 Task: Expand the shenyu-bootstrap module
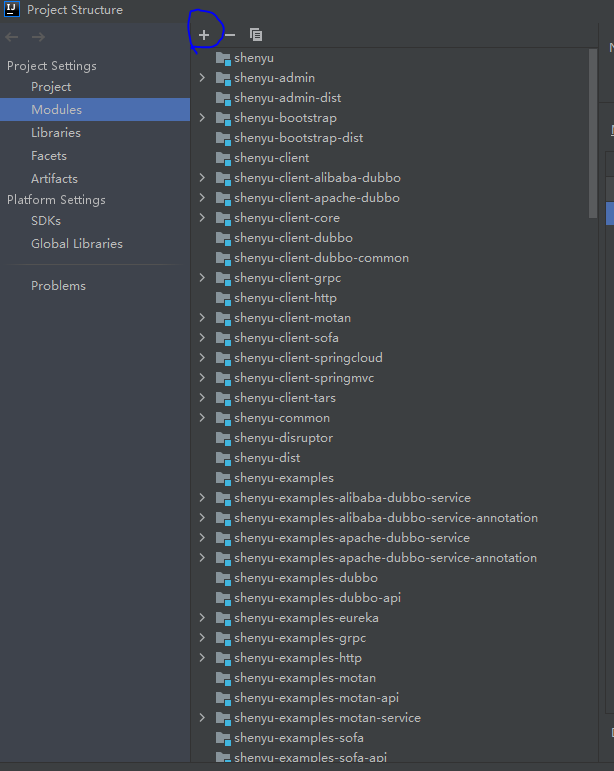click(202, 118)
